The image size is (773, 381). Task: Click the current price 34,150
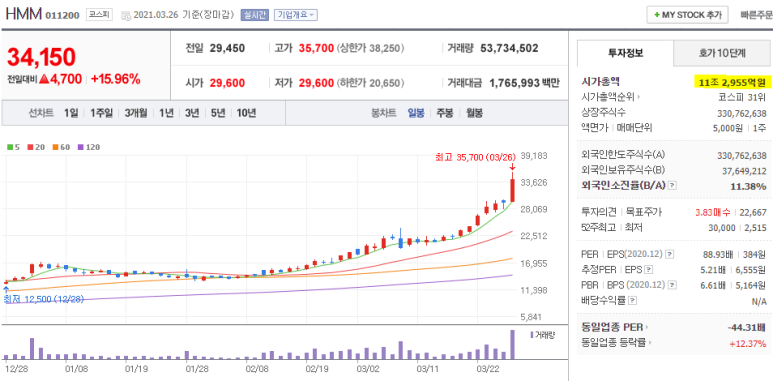point(41,57)
